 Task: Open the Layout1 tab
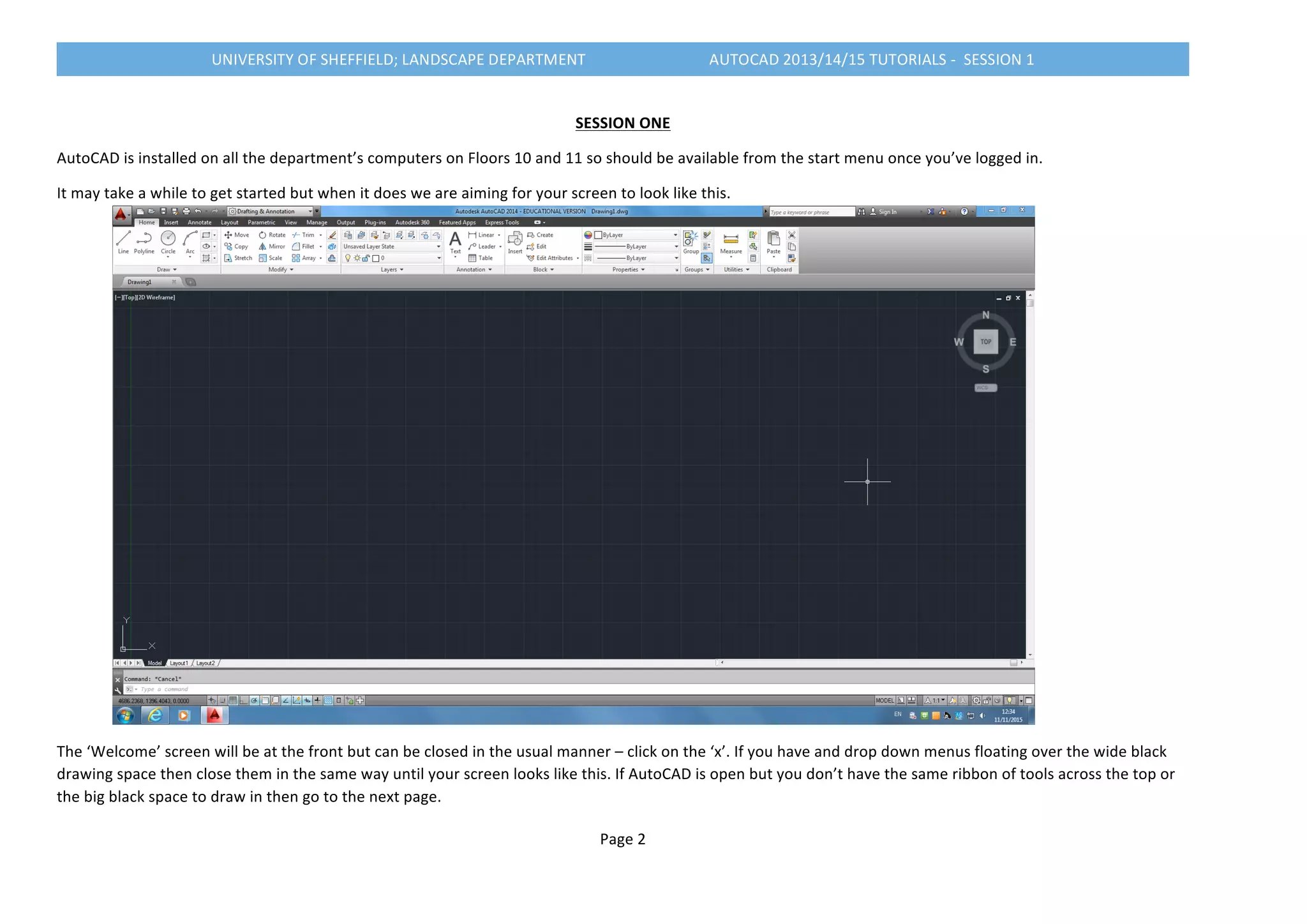179,664
